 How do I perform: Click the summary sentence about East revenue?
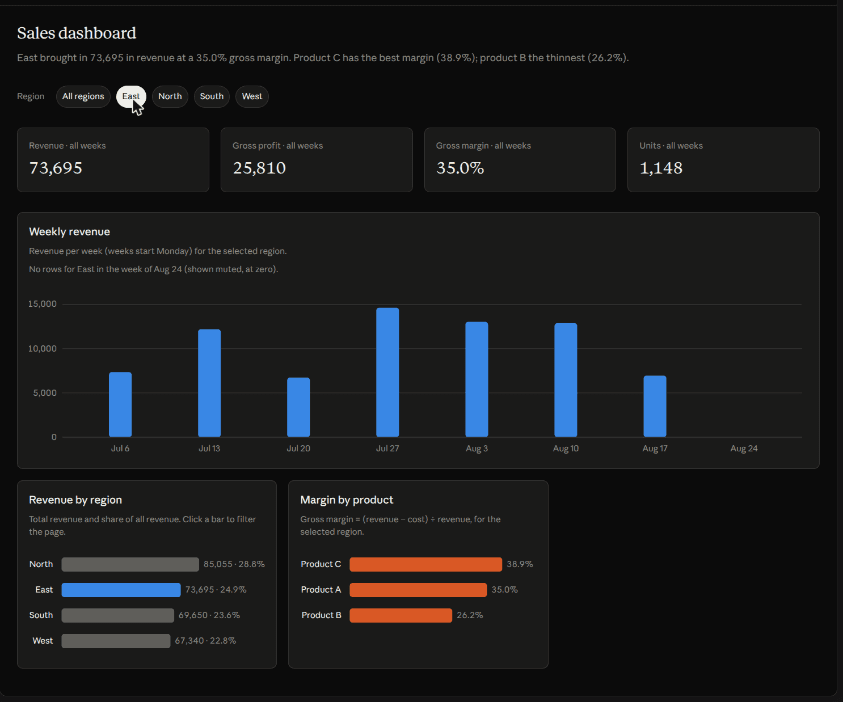[323, 58]
